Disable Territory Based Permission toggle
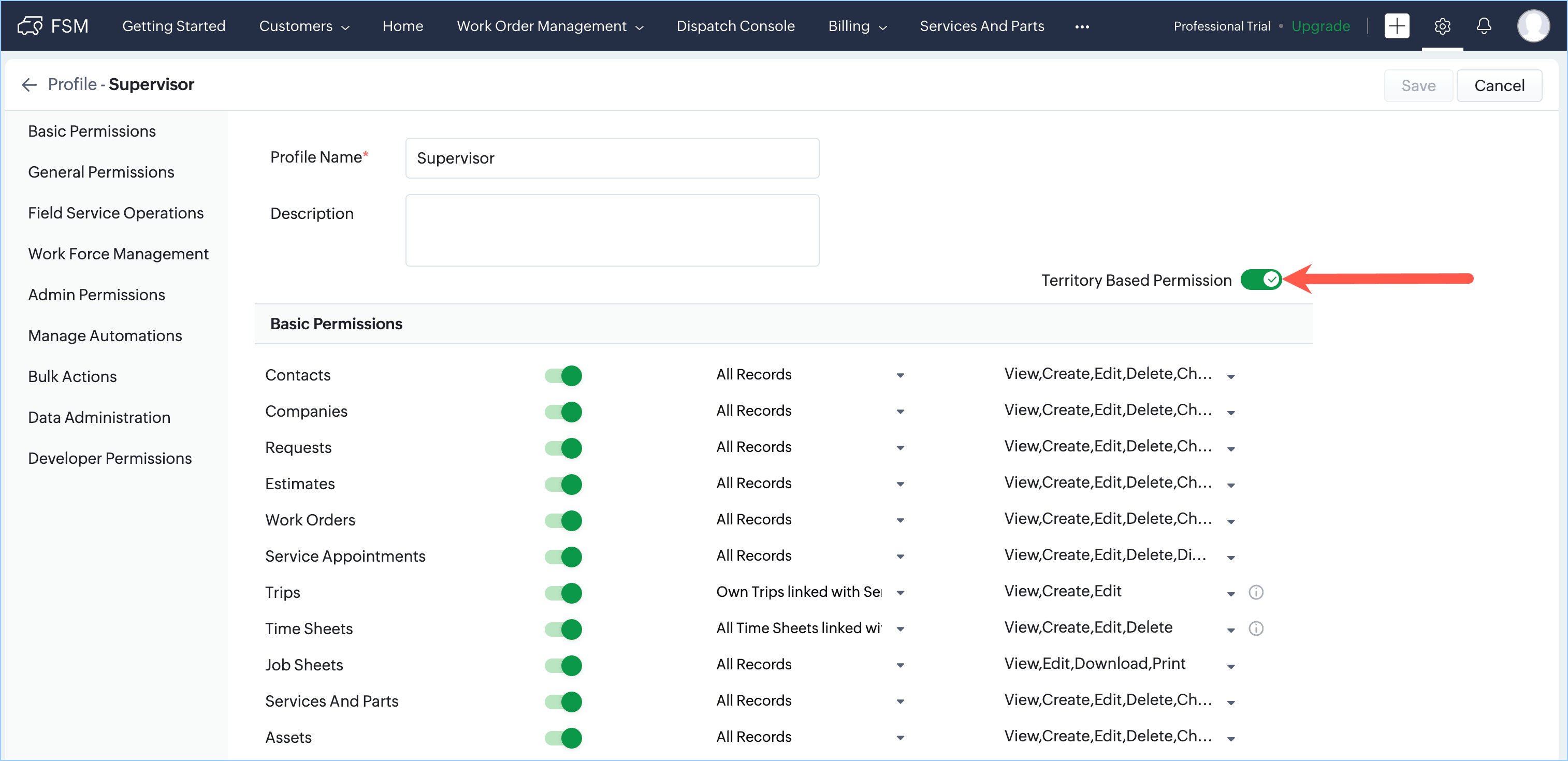 click(x=1260, y=280)
